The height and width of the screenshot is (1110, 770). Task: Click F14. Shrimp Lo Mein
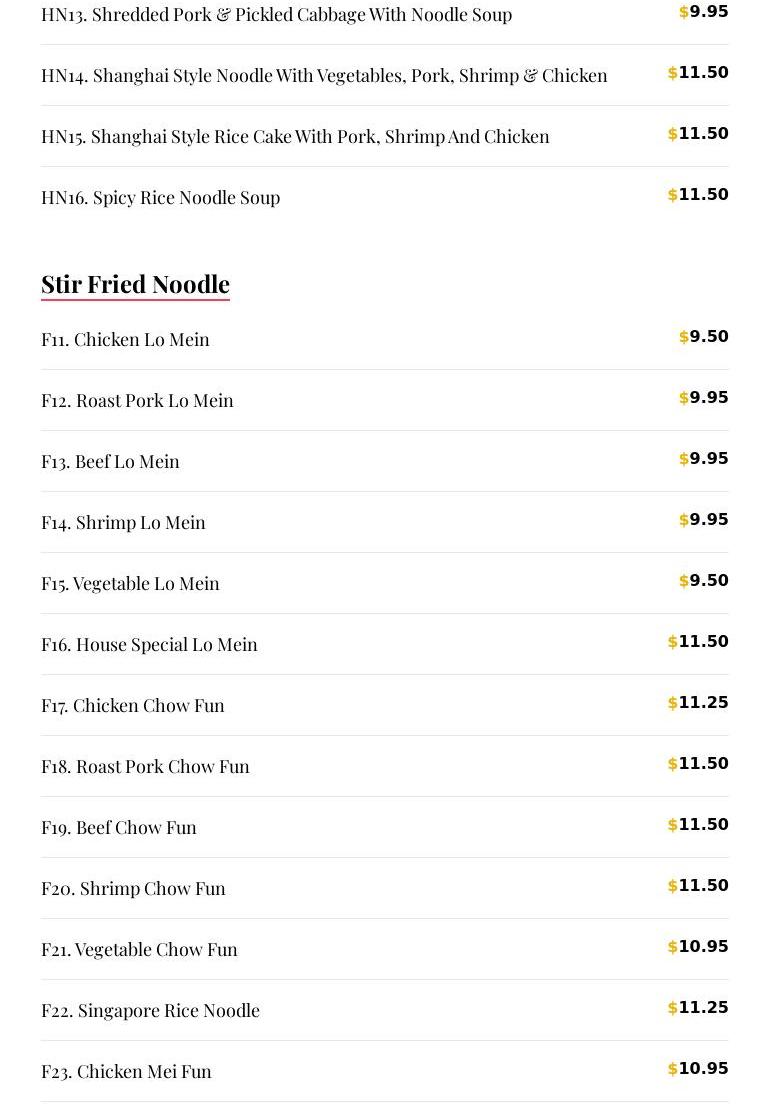(x=124, y=522)
